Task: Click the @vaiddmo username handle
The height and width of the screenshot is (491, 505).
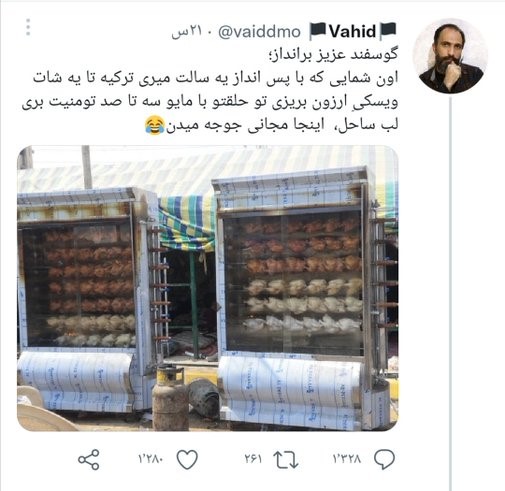Action: click(x=259, y=32)
